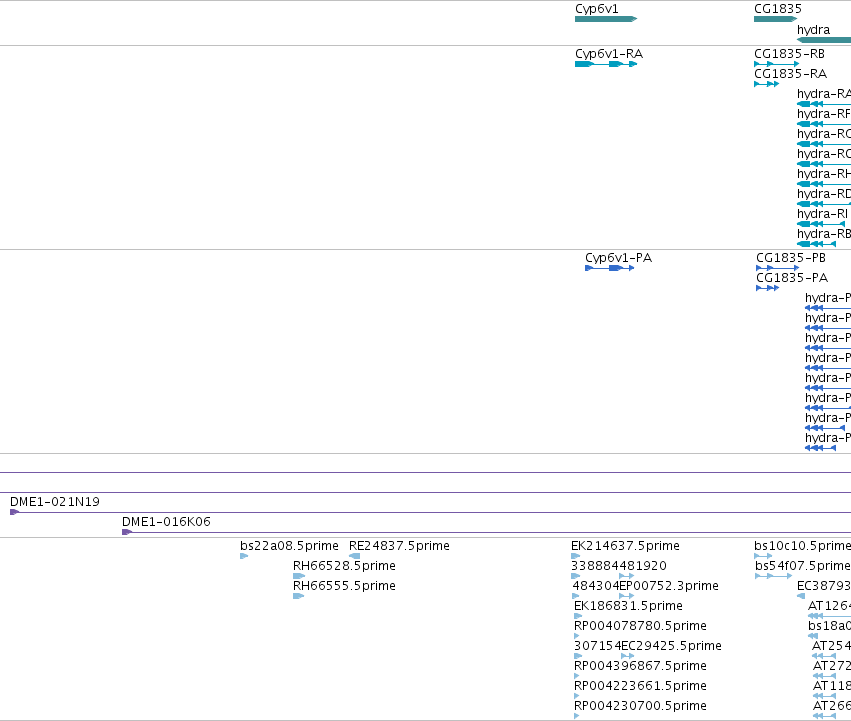
Task: Select transcript CG1835-RB
Action: 776,64
